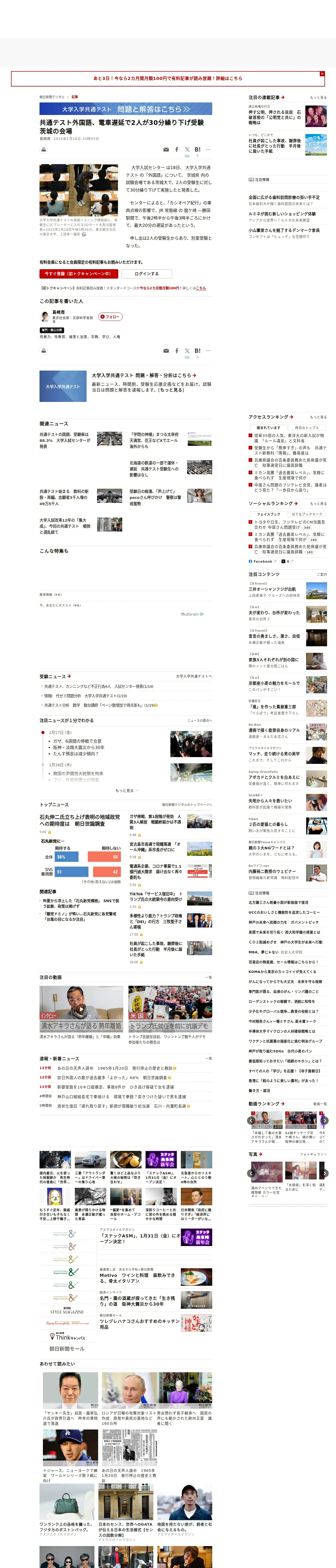
Task: Follow the author with フォロー button
Action: [x=110, y=316]
